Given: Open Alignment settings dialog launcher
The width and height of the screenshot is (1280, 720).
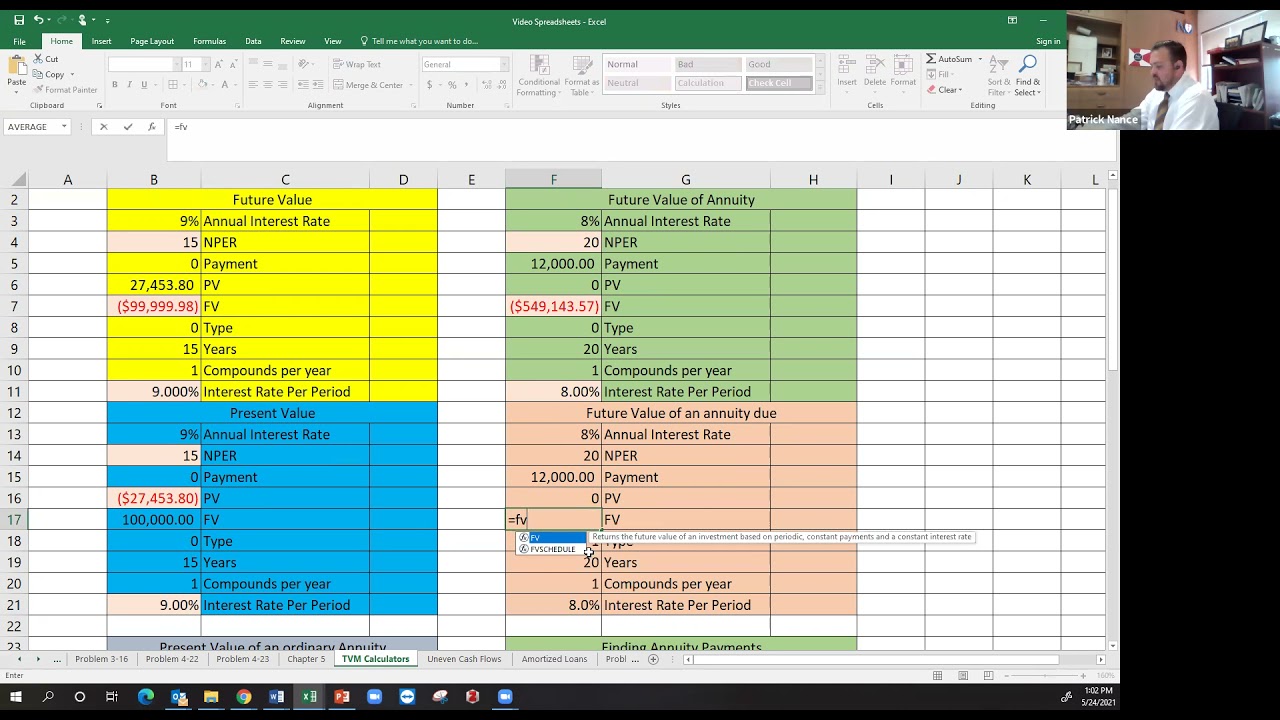Looking at the screenshot, I should [413, 105].
